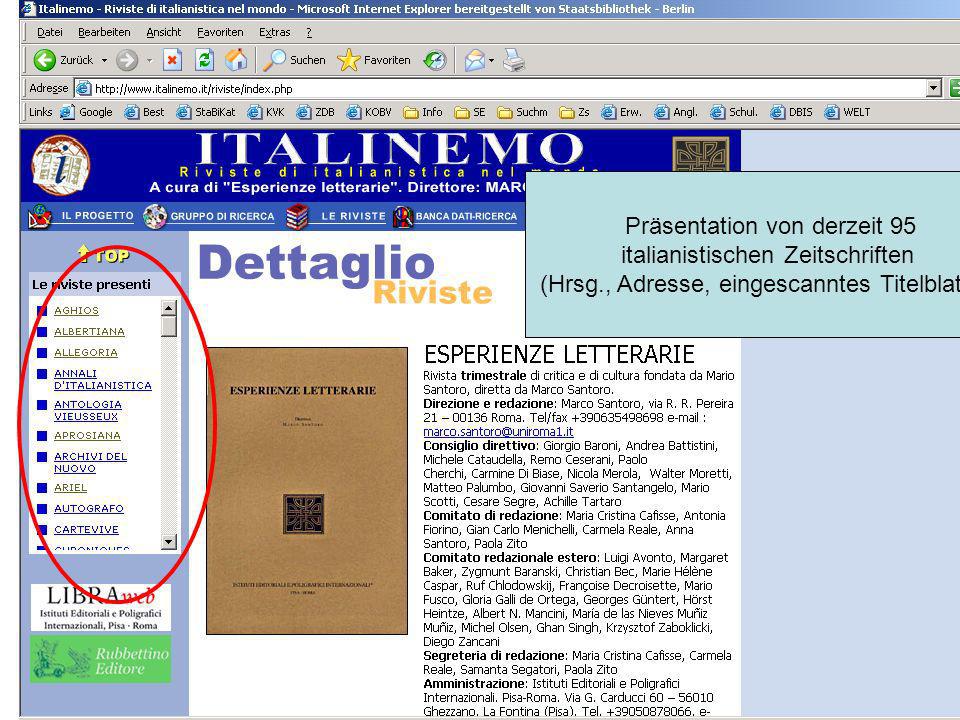Expand the address bar dropdown list

click(933, 88)
